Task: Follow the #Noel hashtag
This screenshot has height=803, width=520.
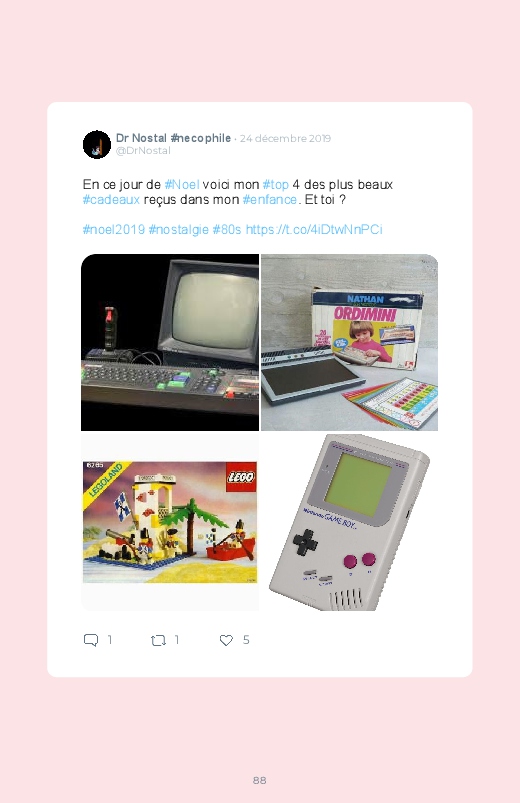Action: [x=181, y=185]
